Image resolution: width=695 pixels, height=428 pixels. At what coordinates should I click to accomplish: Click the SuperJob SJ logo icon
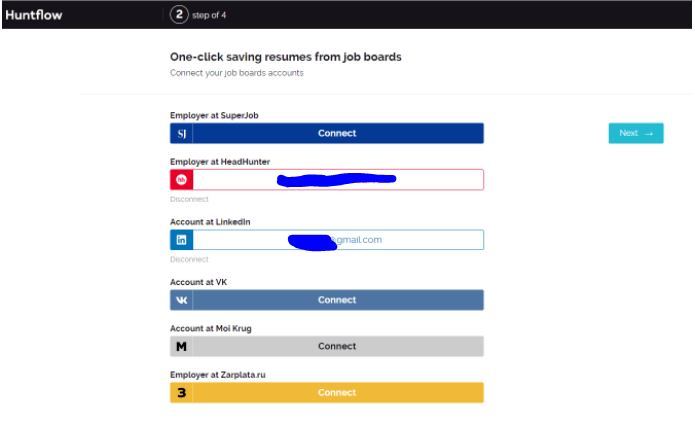(x=182, y=133)
